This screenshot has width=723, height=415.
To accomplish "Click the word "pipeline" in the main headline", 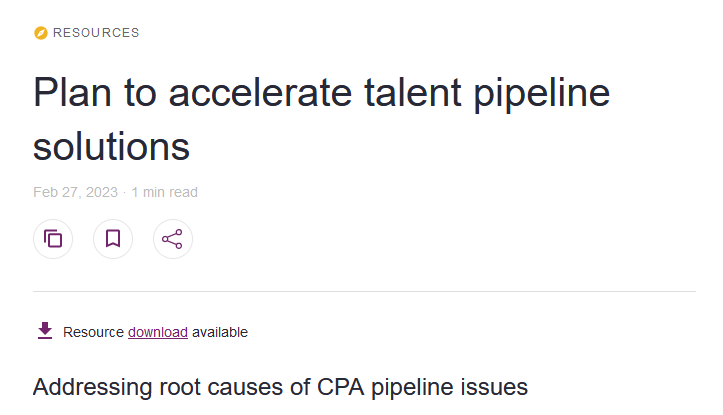I will pos(541,93).
